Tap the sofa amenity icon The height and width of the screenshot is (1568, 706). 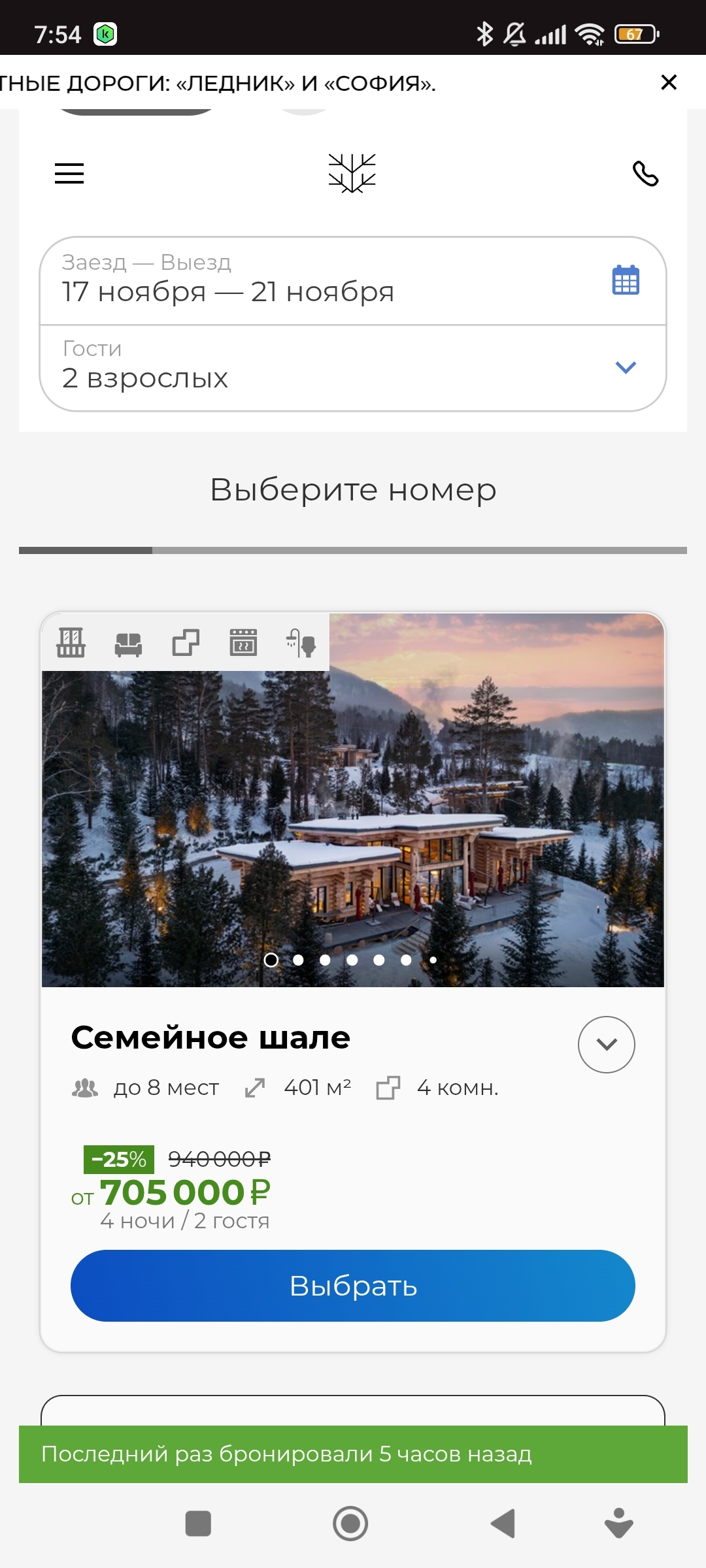pyautogui.click(x=128, y=644)
